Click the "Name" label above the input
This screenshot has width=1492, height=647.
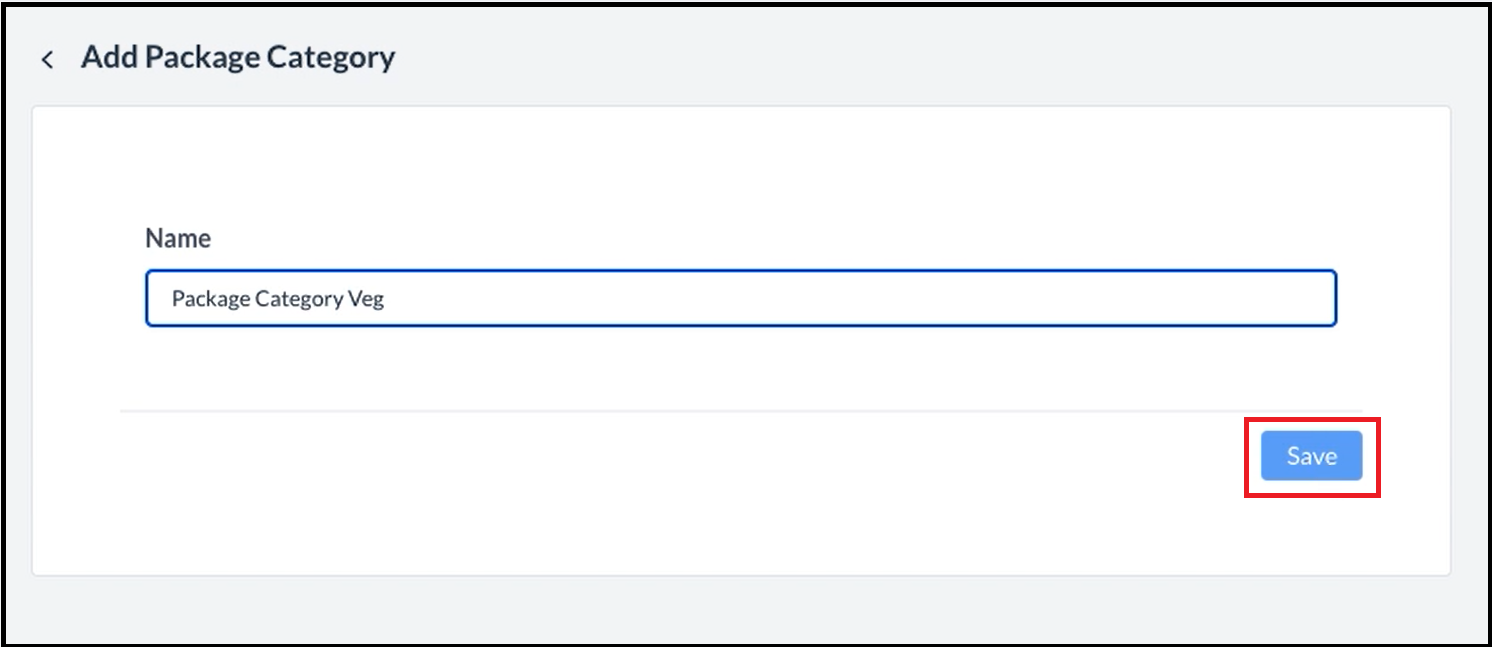click(x=178, y=238)
